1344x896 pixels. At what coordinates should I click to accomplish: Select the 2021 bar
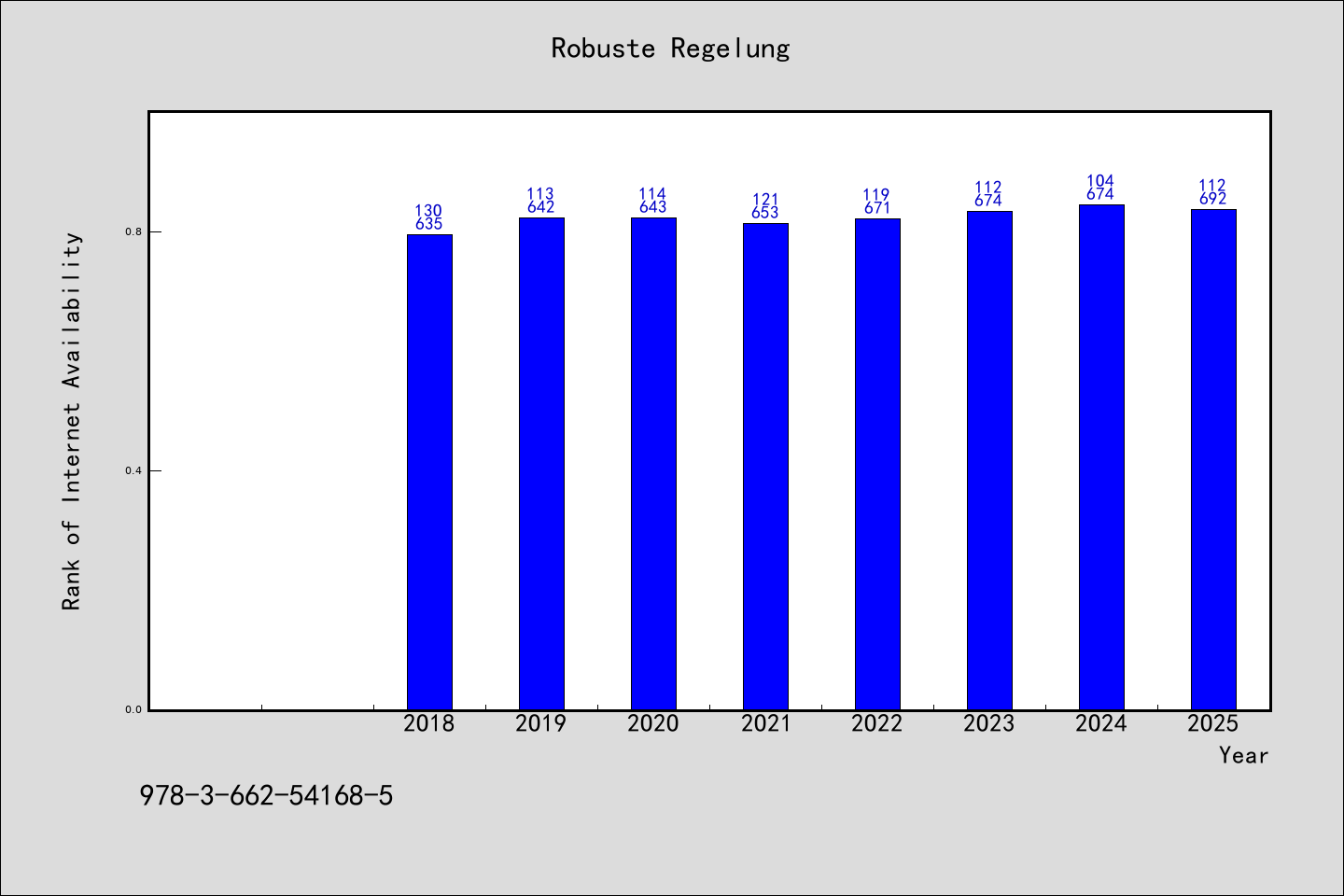pyautogui.click(x=765, y=467)
